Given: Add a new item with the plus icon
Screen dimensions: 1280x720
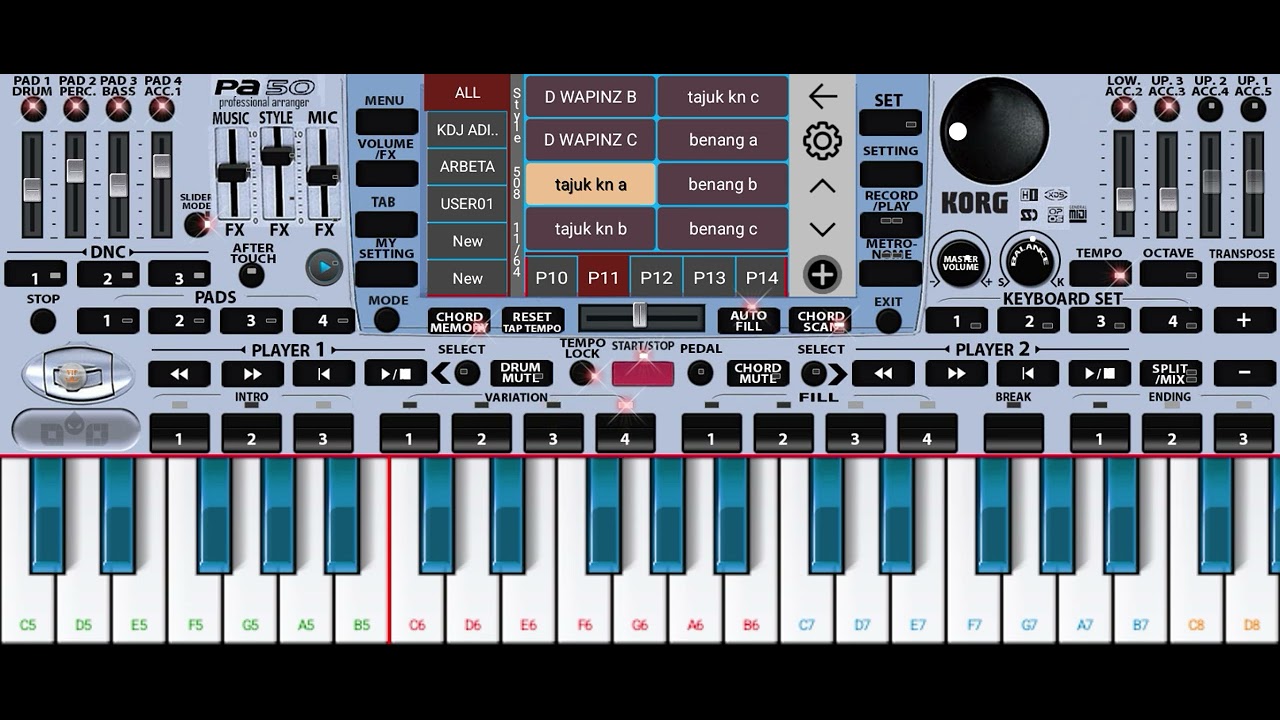Looking at the screenshot, I should pyautogui.click(x=822, y=274).
